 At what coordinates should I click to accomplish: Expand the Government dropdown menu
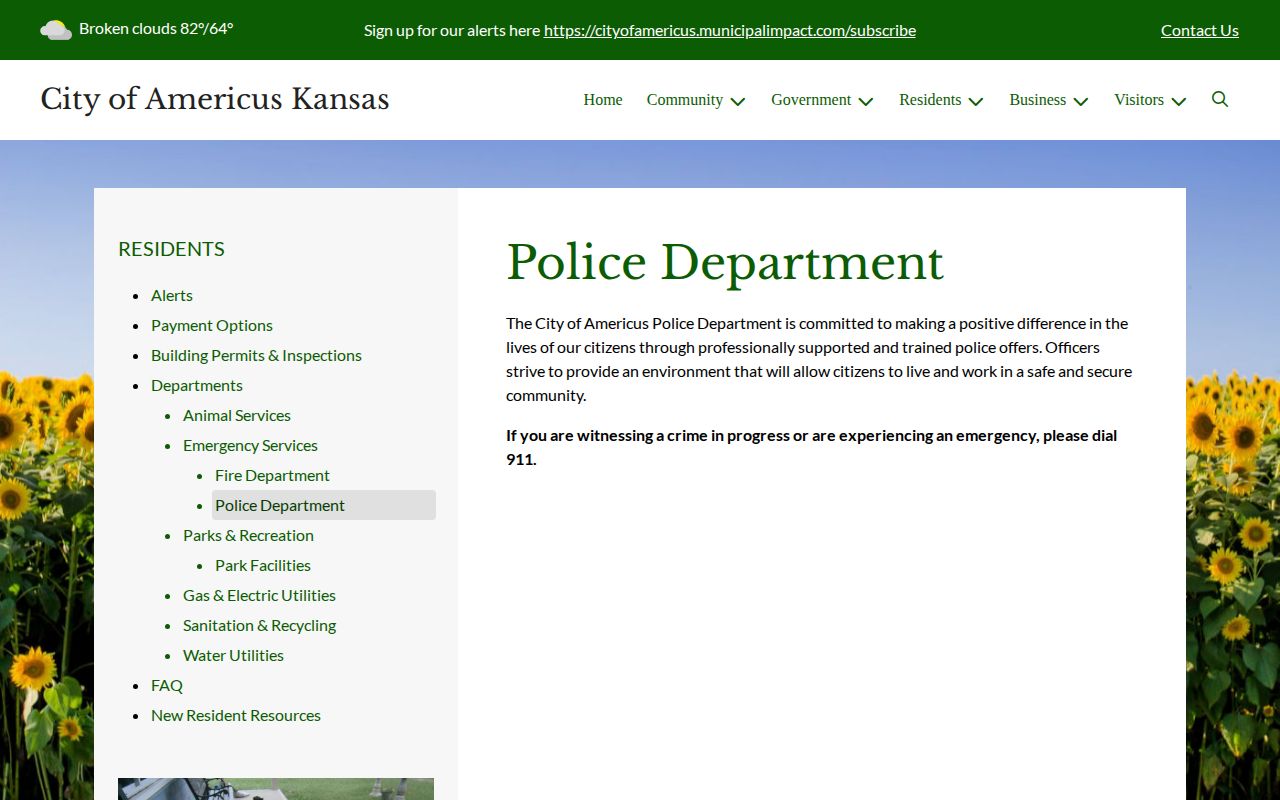tap(822, 100)
